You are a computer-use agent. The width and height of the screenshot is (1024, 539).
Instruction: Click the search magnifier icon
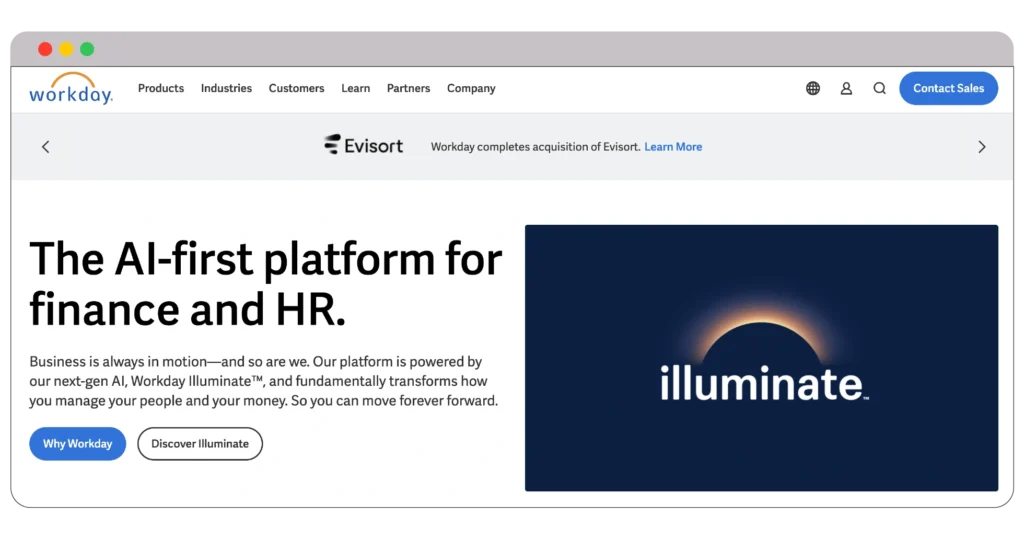[880, 88]
